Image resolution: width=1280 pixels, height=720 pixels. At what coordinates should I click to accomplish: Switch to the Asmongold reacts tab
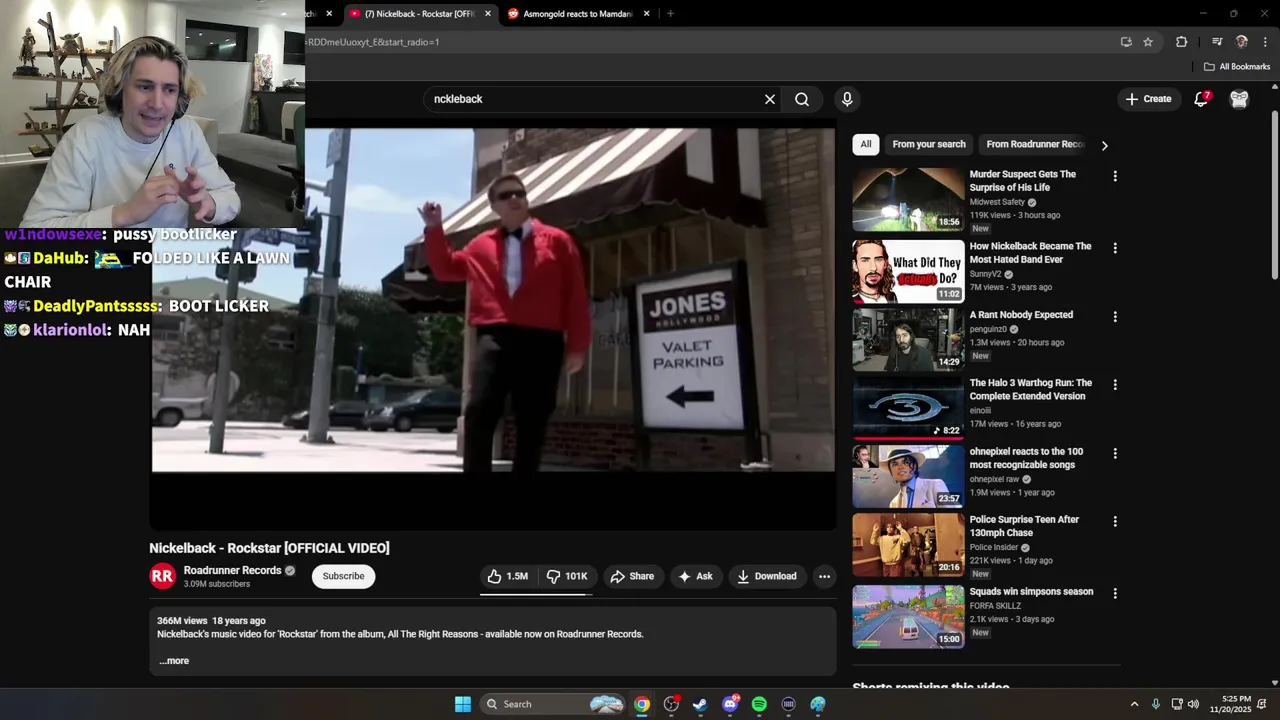click(578, 14)
